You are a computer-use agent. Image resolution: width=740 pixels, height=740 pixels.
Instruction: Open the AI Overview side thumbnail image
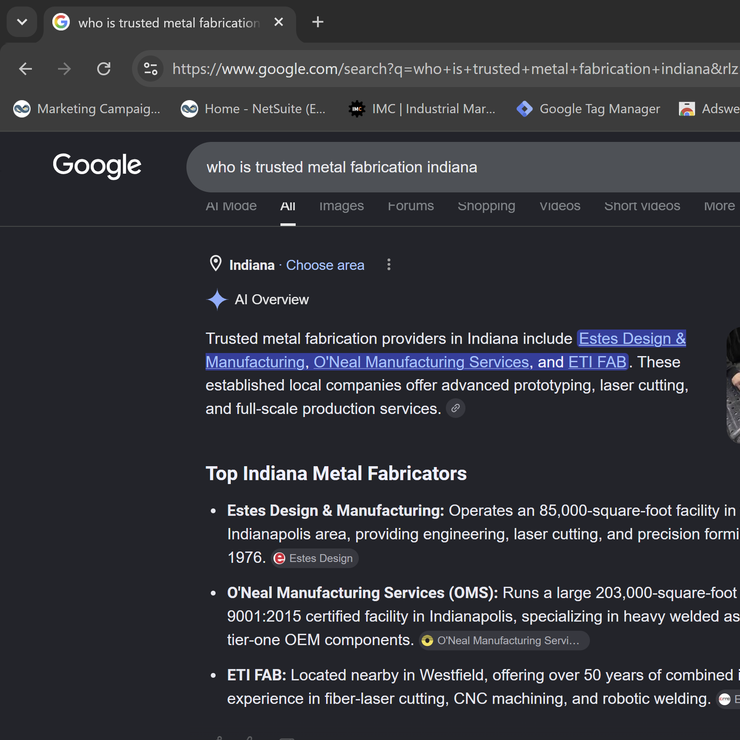pyautogui.click(x=733, y=385)
